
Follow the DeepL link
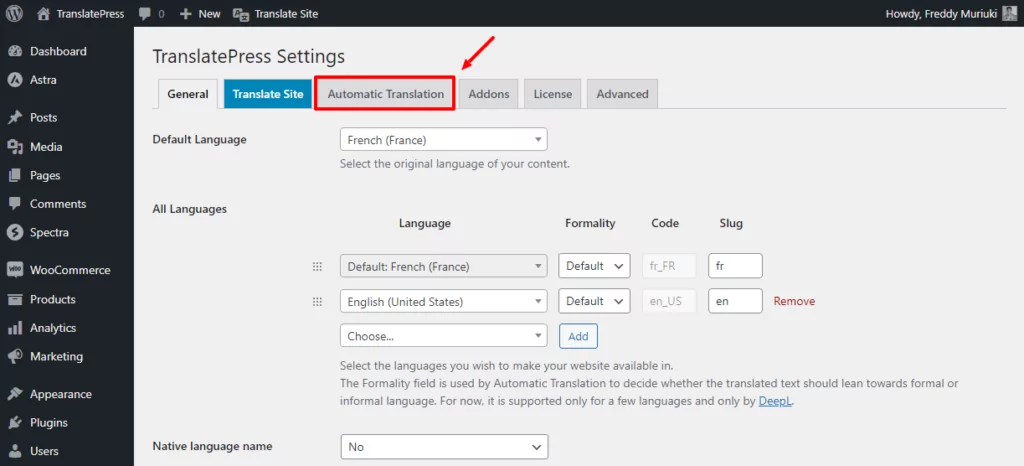(775, 401)
